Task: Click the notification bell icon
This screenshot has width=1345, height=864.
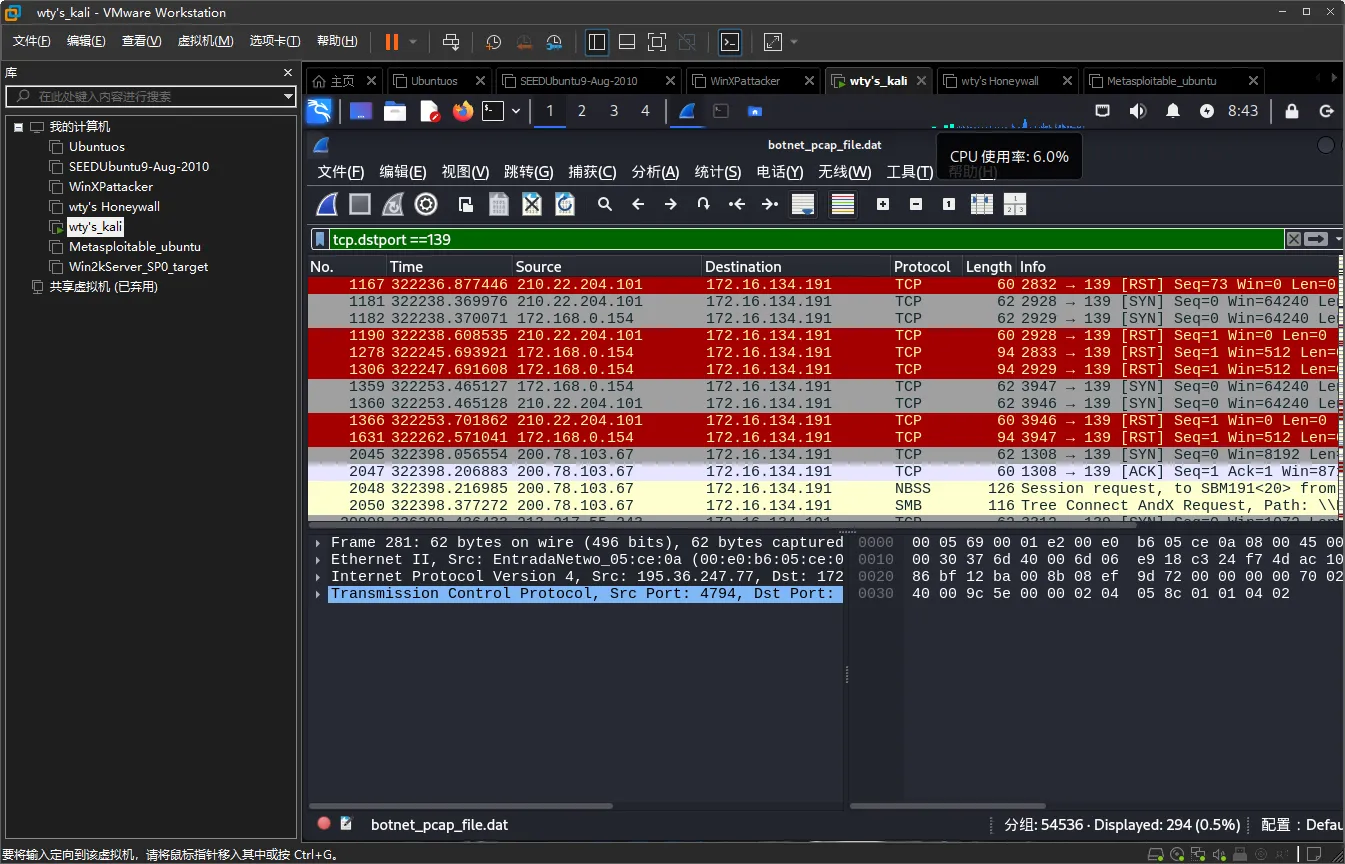Action: 1173,111
